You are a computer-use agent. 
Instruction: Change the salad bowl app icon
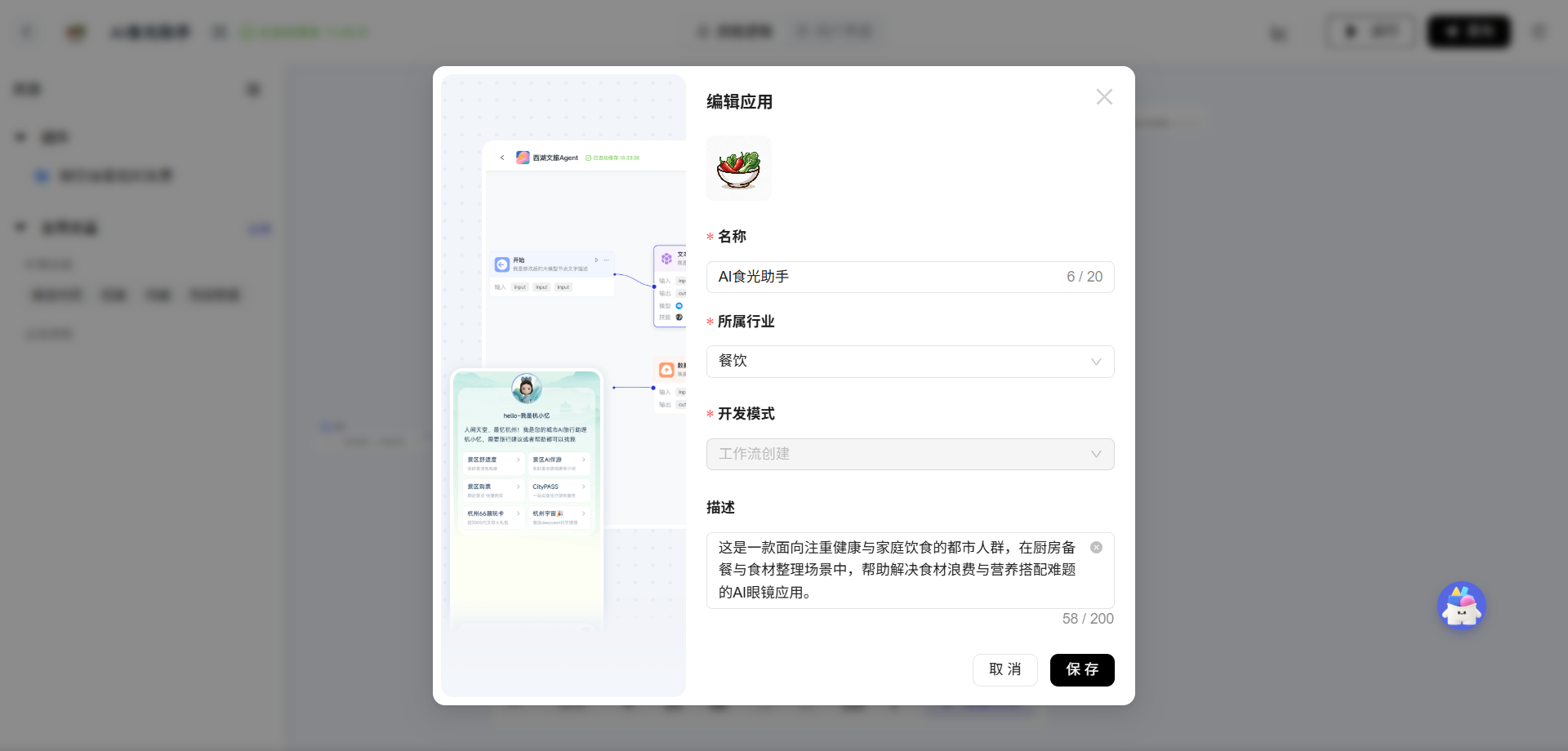coord(739,168)
